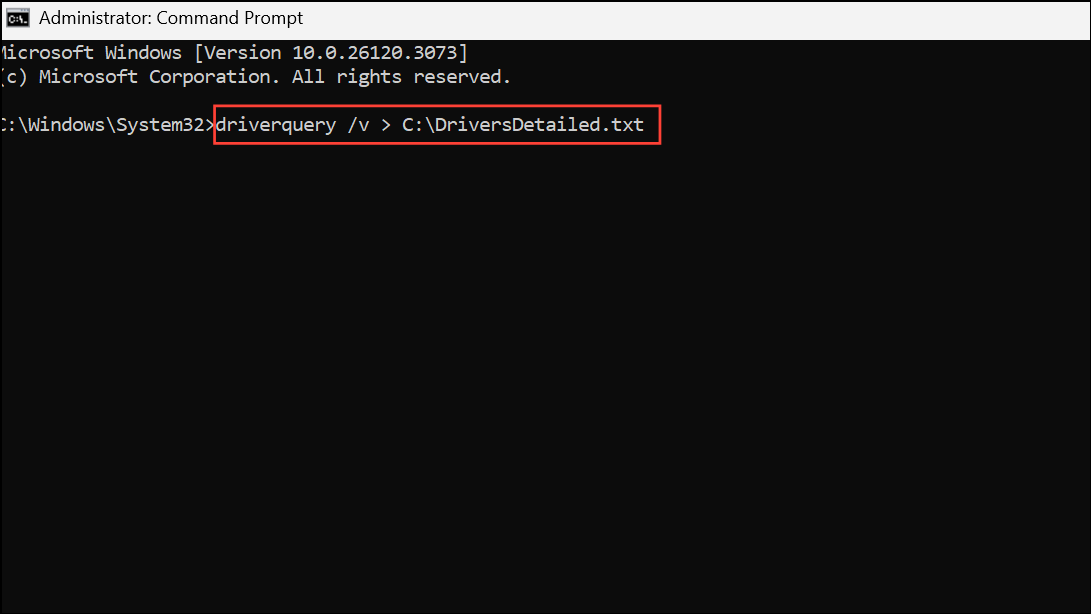
Task: Click inside the black console area
Action: point(545,350)
